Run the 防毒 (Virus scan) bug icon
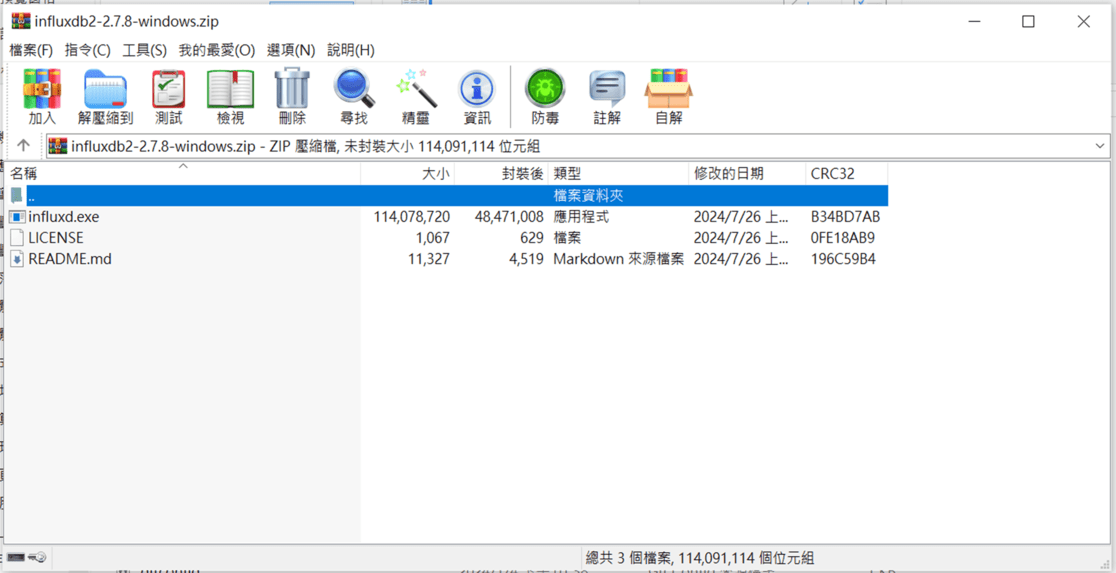This screenshot has width=1116, height=573. point(544,88)
